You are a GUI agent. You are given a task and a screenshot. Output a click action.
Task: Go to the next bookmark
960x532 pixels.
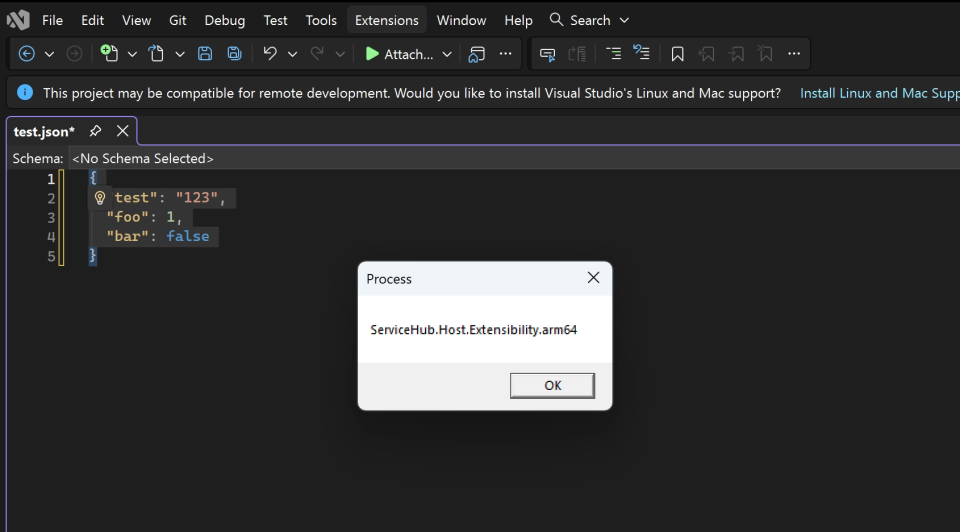(x=736, y=54)
